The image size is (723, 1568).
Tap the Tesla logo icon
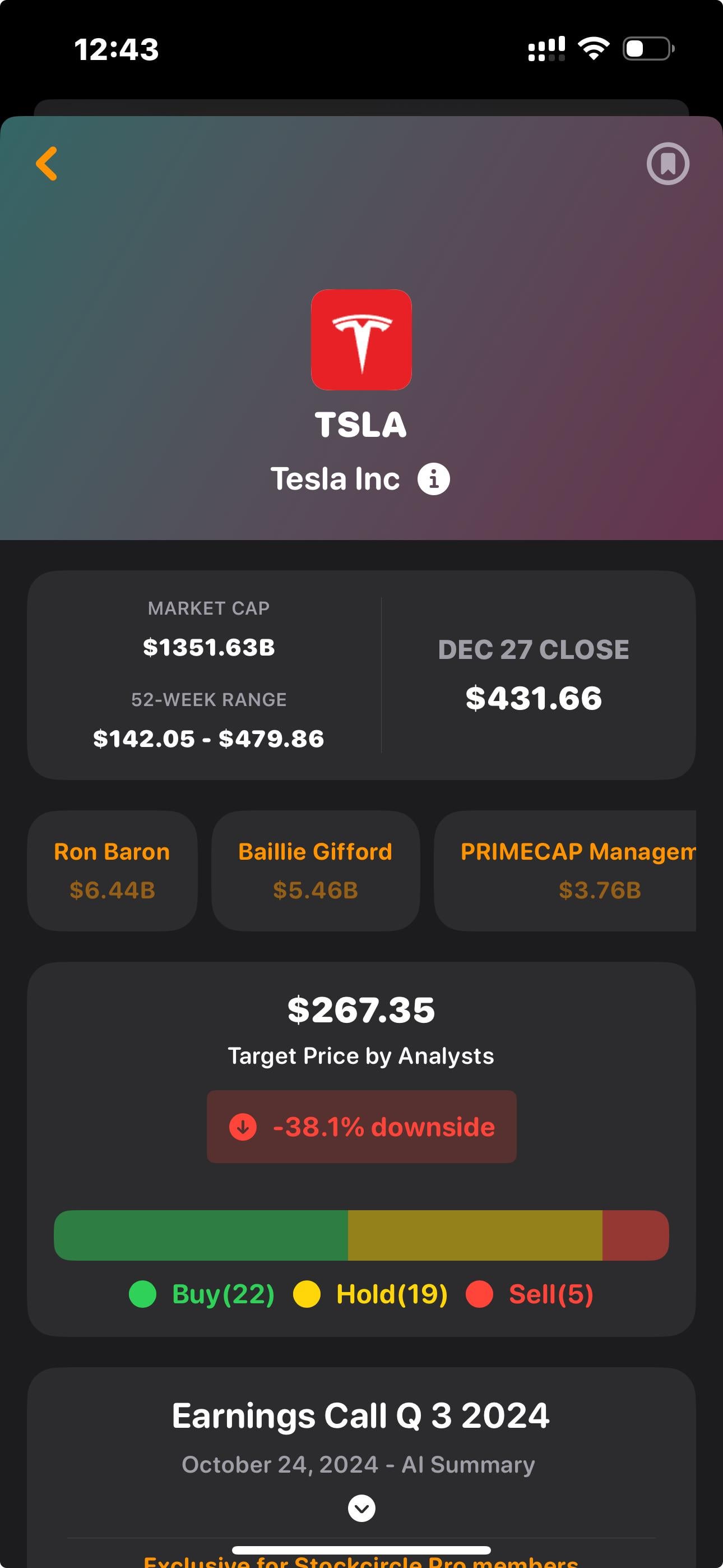pos(361,340)
